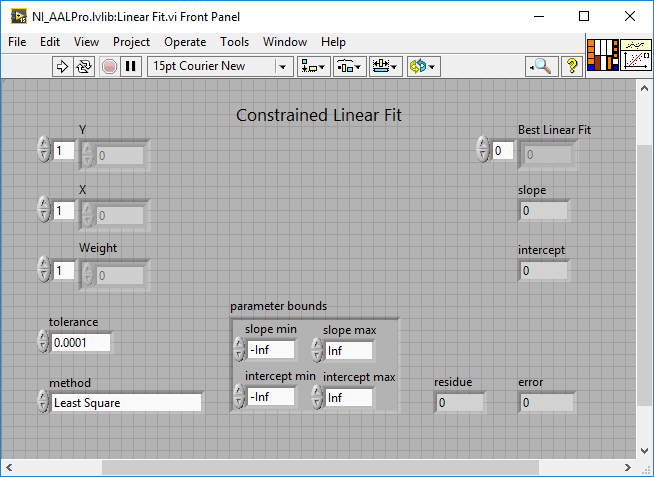Viewport: 654px width, 477px height.
Task: Click the VI icon thumbnail
Action: (636, 55)
